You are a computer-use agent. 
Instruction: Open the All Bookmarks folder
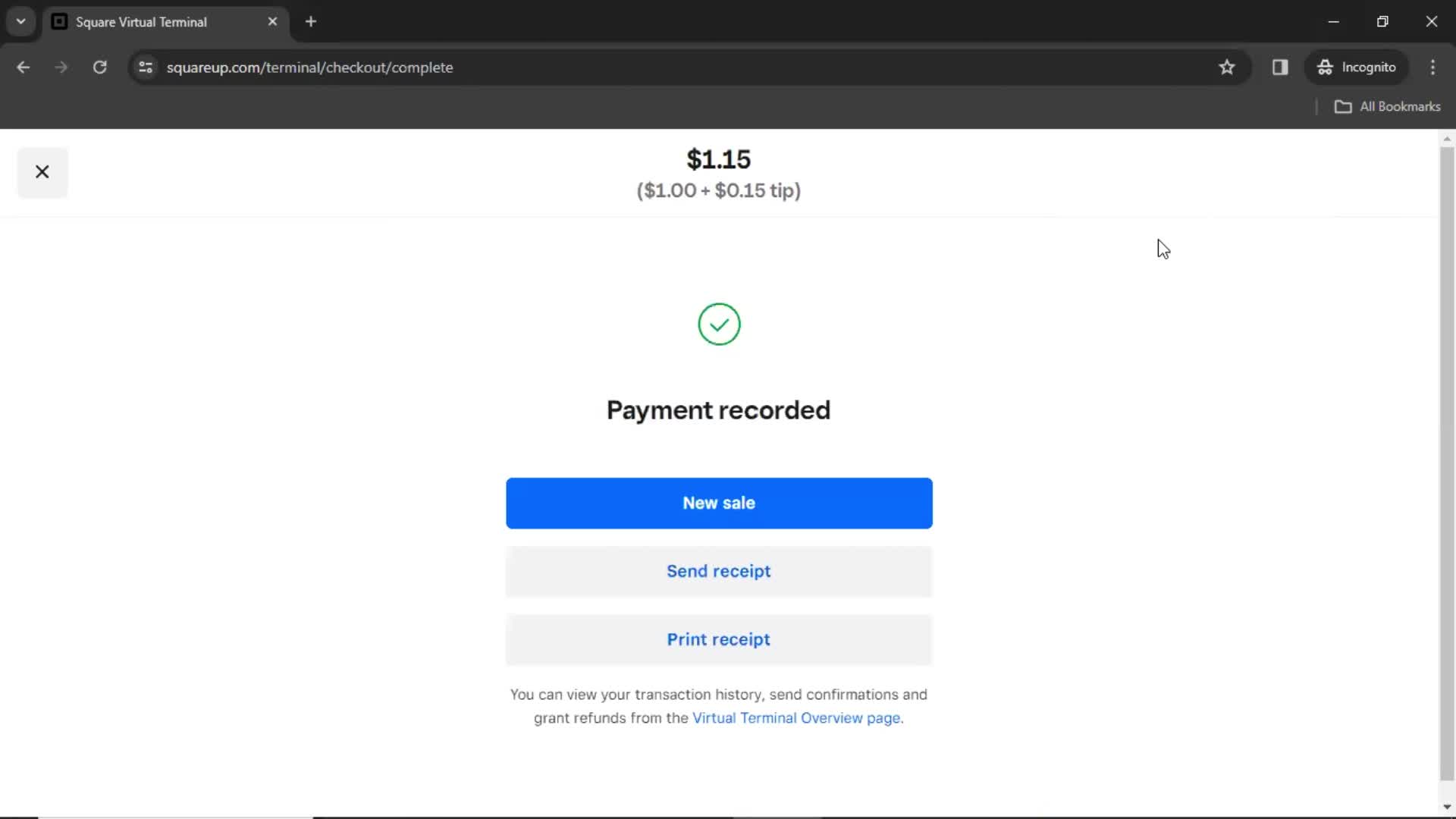pos(1387,107)
